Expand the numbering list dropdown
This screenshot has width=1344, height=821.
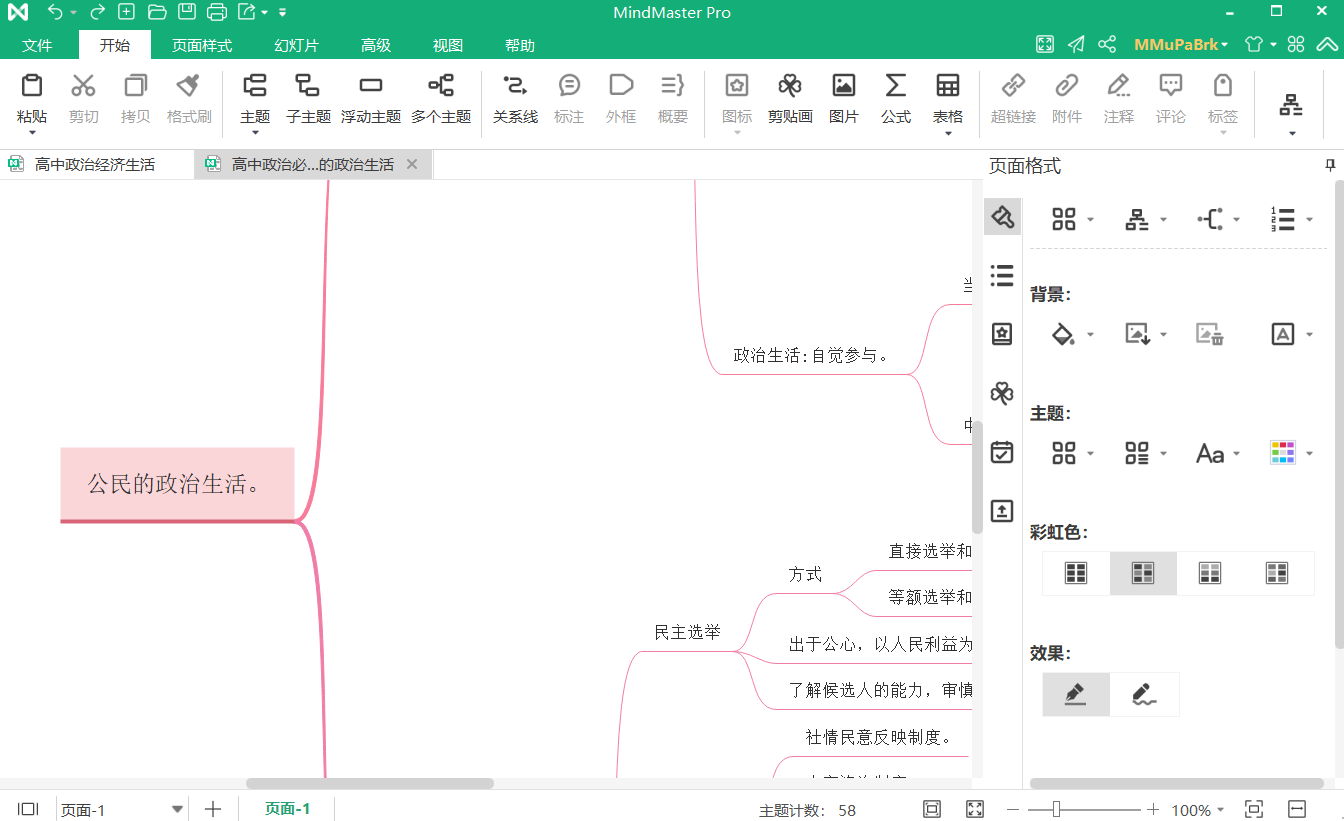(x=1310, y=220)
